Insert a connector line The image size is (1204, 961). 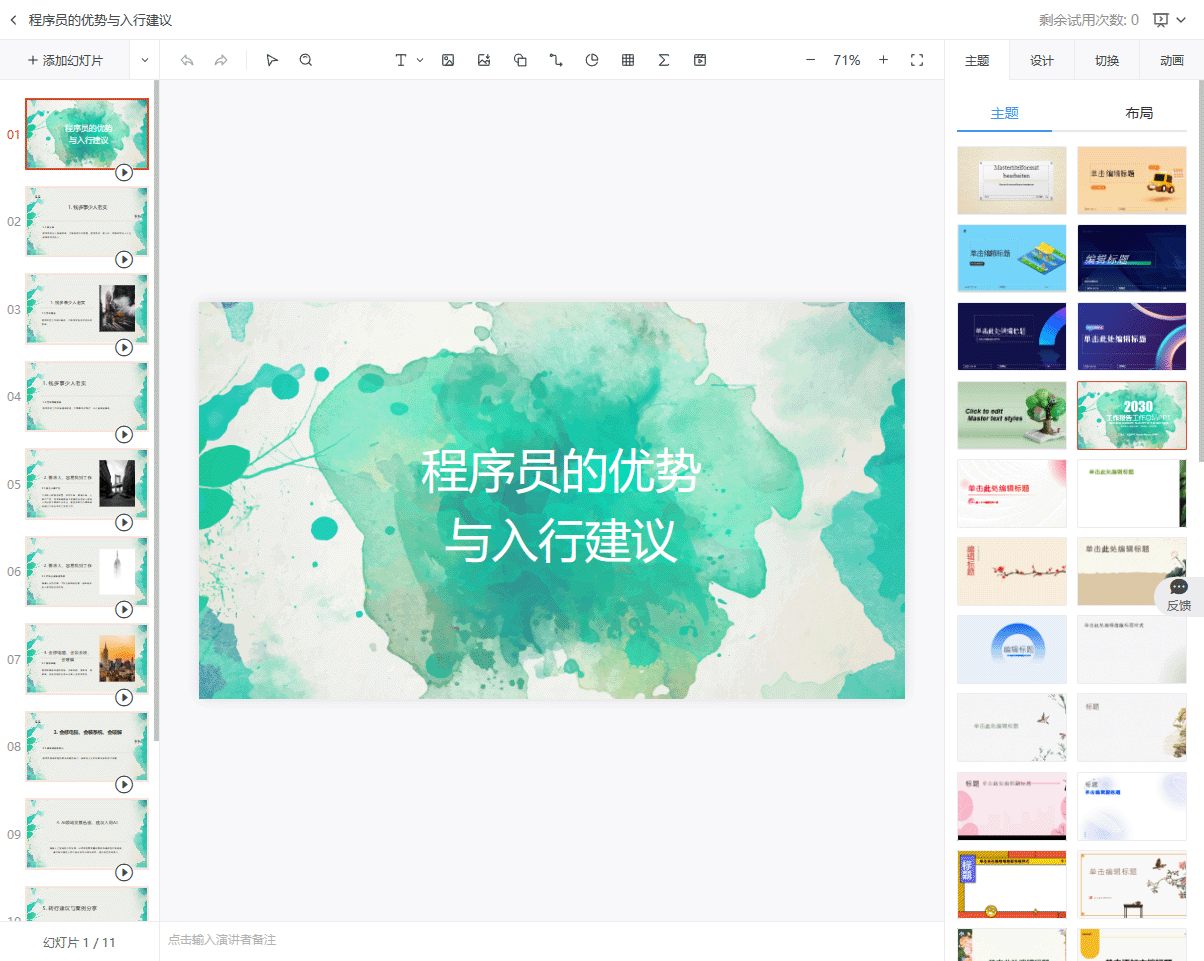(x=556, y=60)
